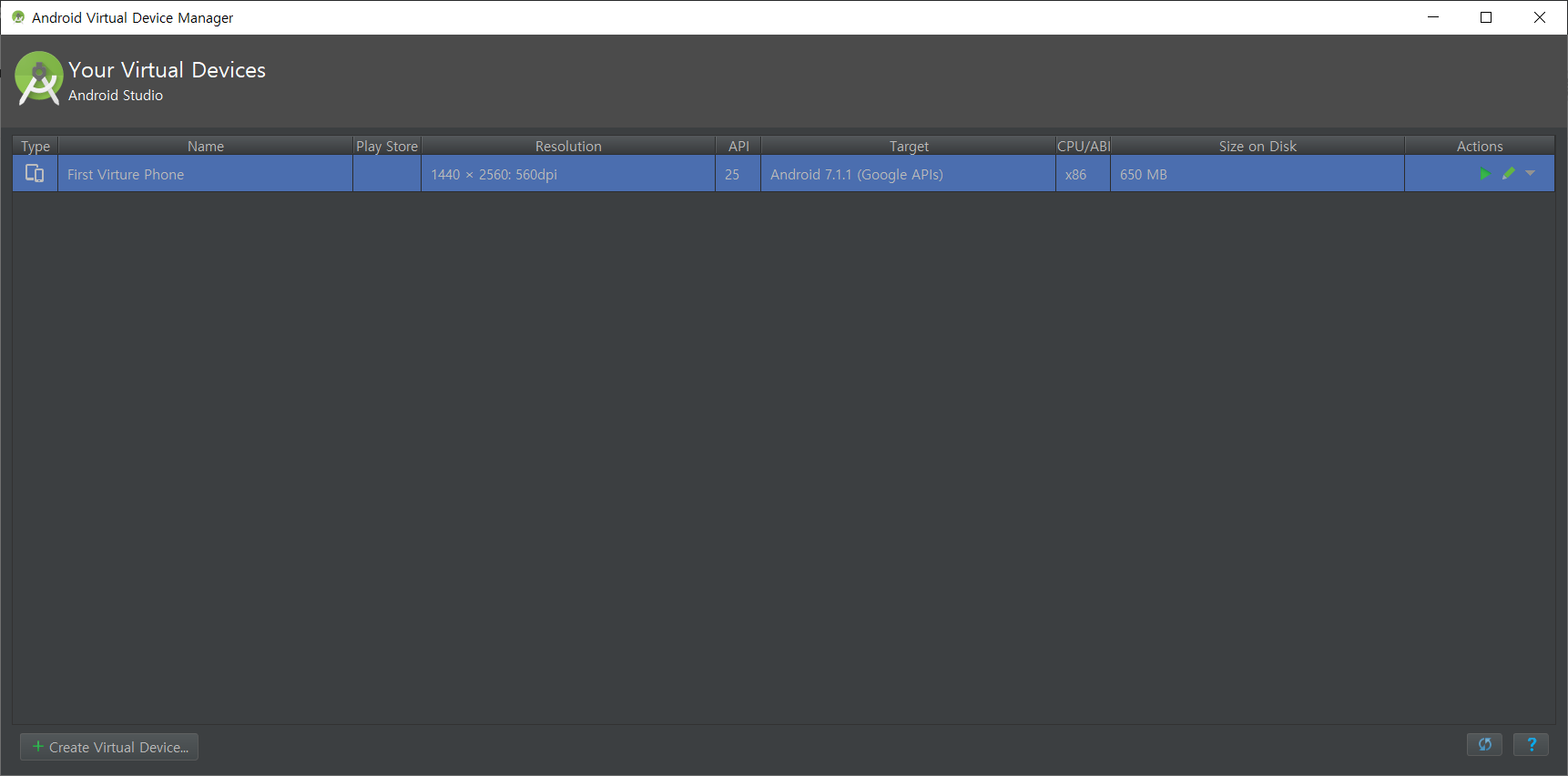Open the actions dropdown arrow for the device
This screenshot has width=1568, height=776.
tap(1530, 173)
